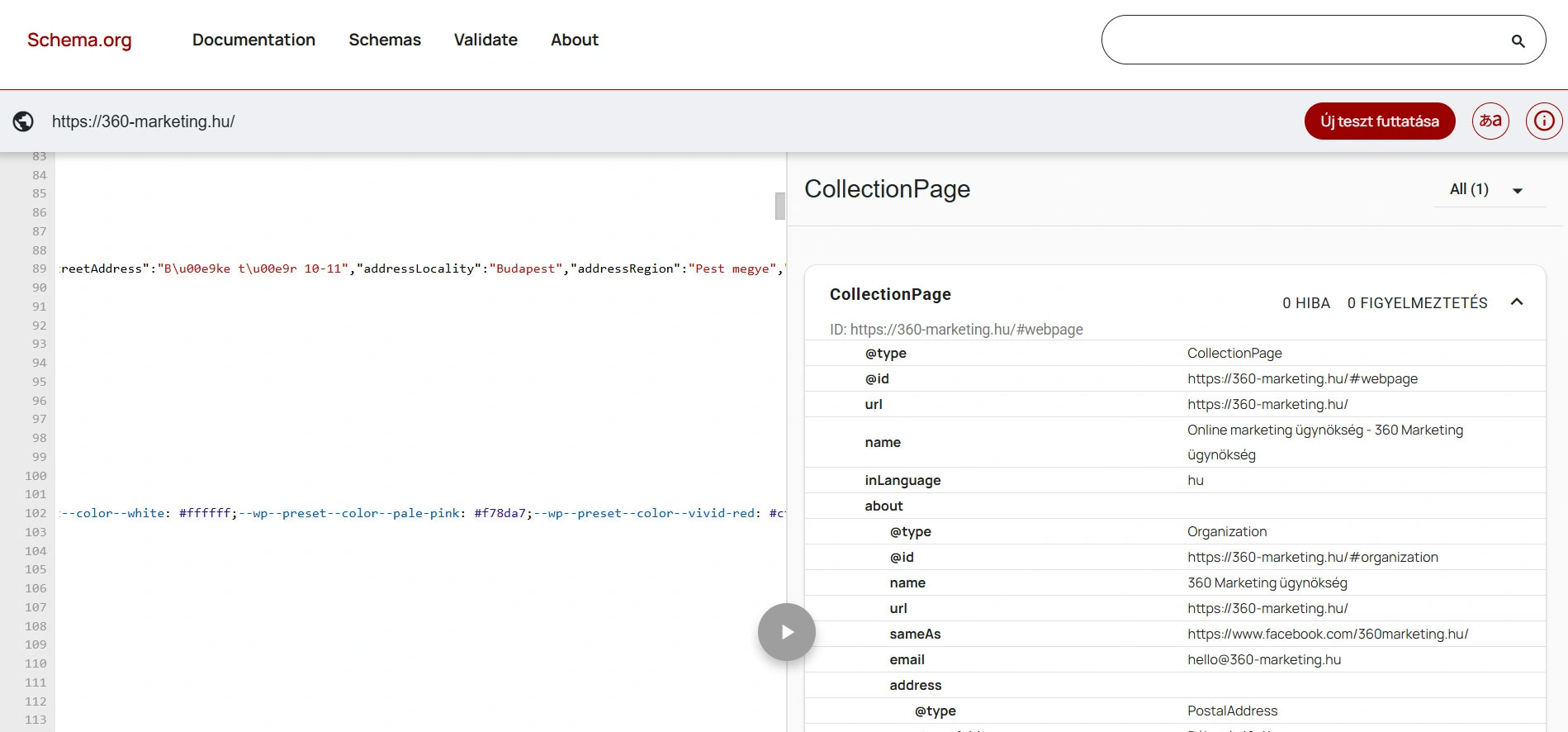This screenshot has height=732, width=1568.
Task: Go to the Schema.org home logo
Action: [x=79, y=40]
